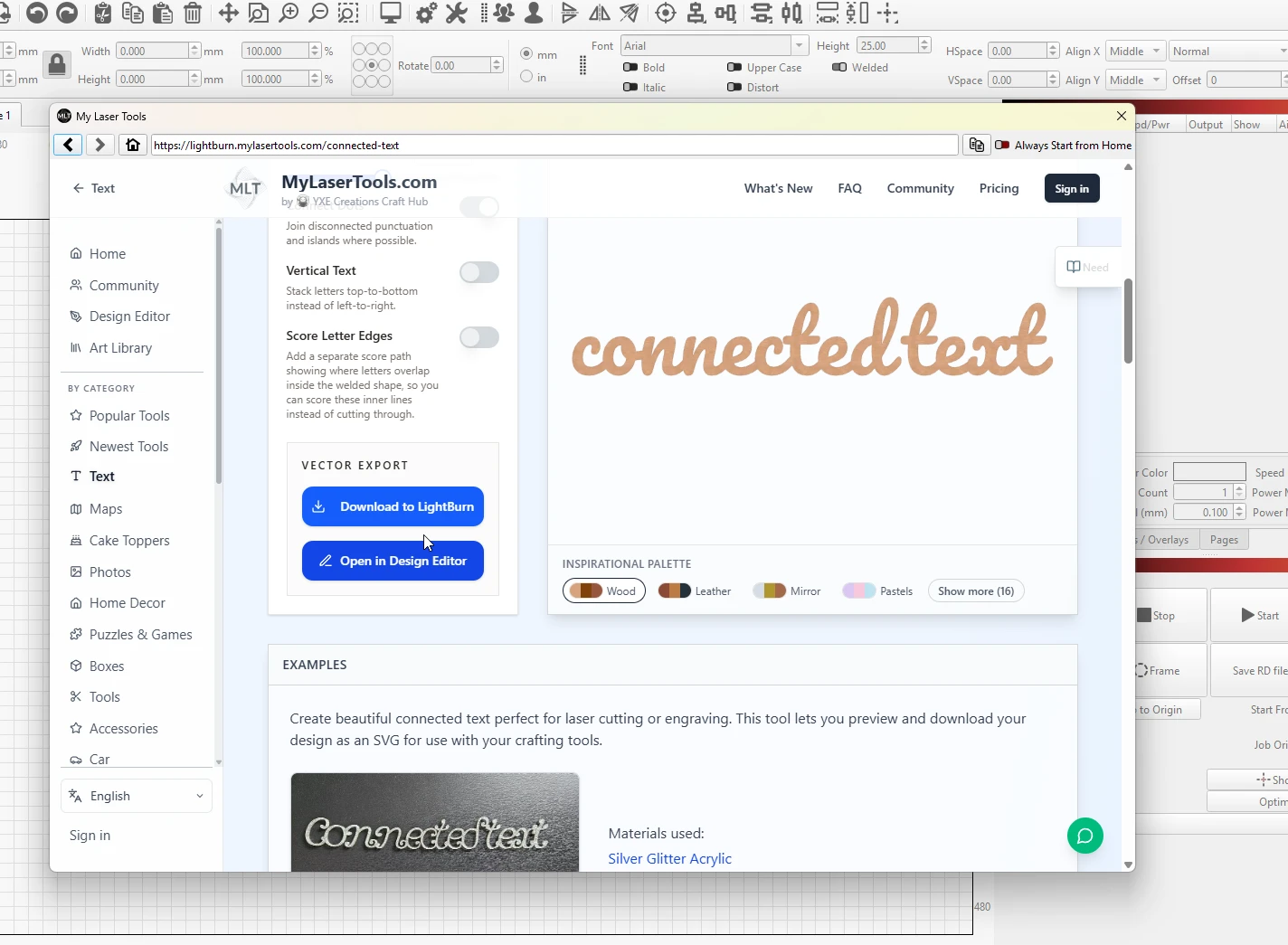The image size is (1288, 945).
Task: Click the Undo icon in LightBurn toolbar
Action: coord(37,13)
